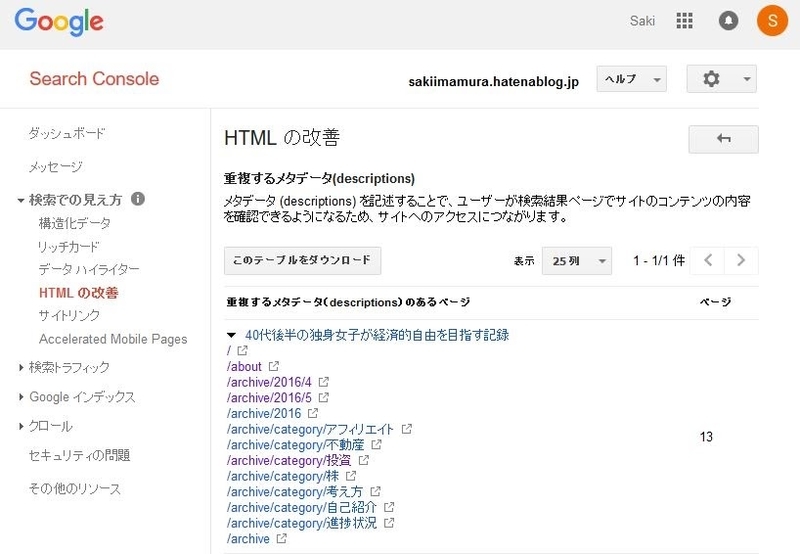Select リッチカード in sidebar
This screenshot has width=800, height=554.
click(x=69, y=246)
